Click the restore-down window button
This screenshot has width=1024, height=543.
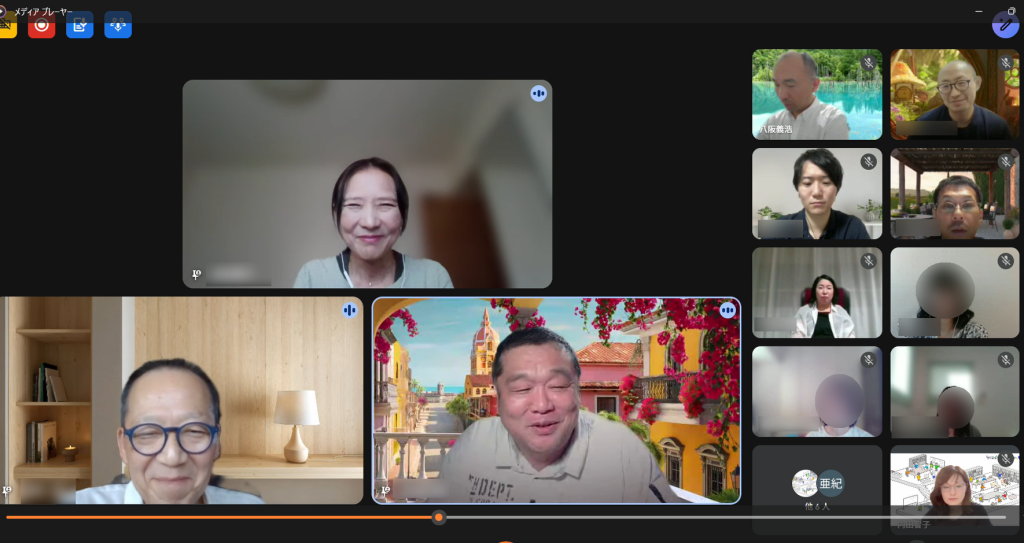[x=1011, y=11]
